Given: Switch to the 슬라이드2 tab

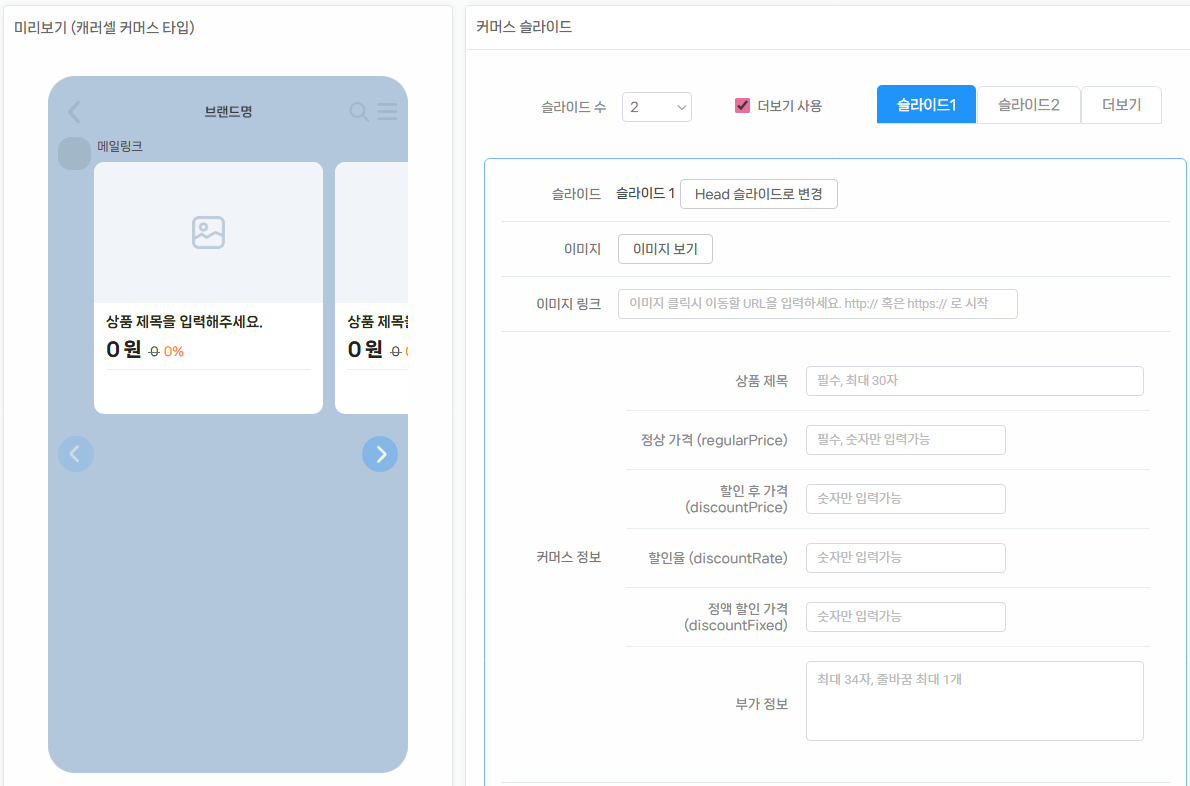Looking at the screenshot, I should [x=1028, y=105].
